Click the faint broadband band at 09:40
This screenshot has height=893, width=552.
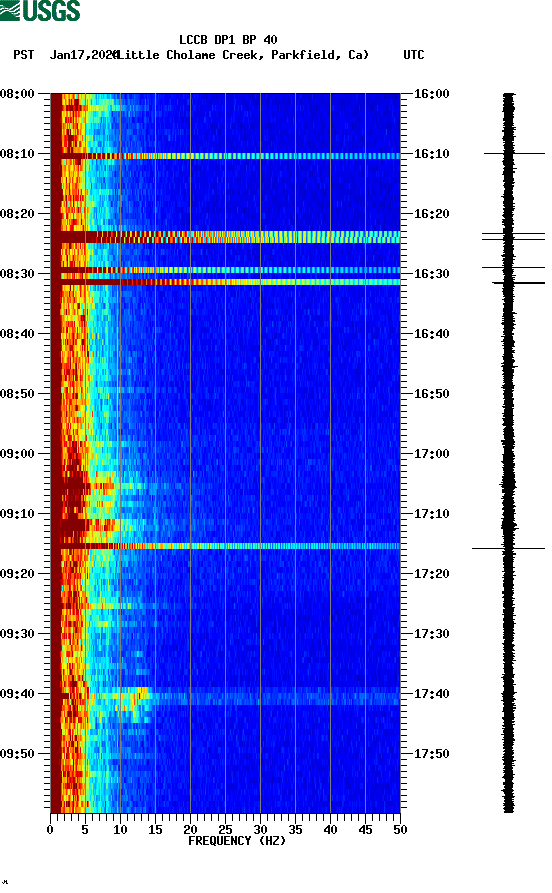pyautogui.click(x=225, y=696)
